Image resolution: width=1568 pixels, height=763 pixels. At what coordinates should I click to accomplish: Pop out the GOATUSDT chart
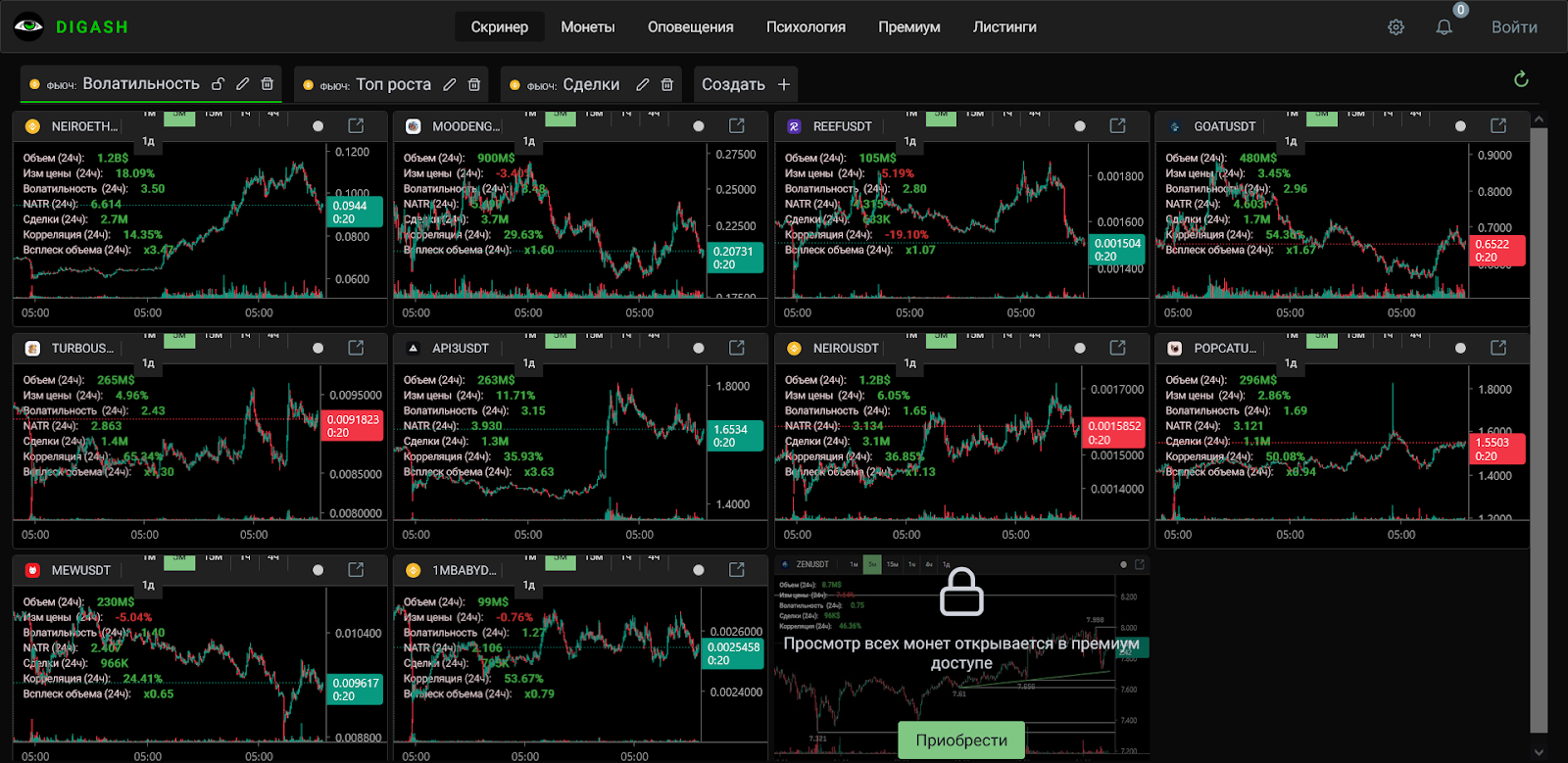point(1498,126)
